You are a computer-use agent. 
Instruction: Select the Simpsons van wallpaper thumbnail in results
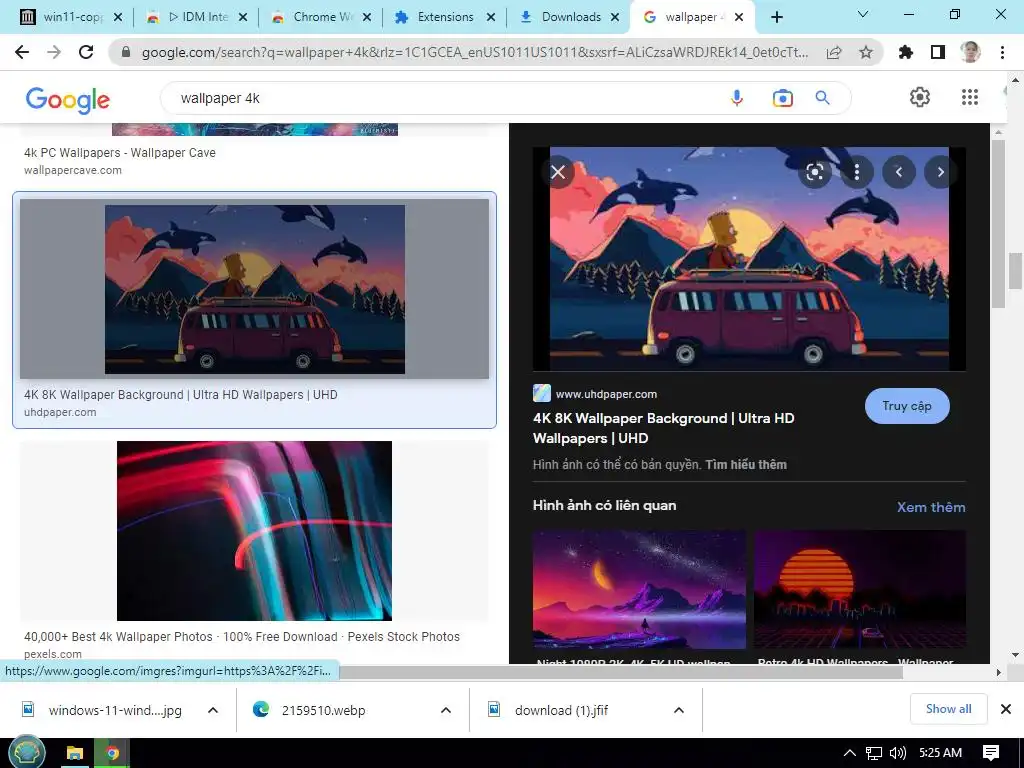tap(255, 289)
